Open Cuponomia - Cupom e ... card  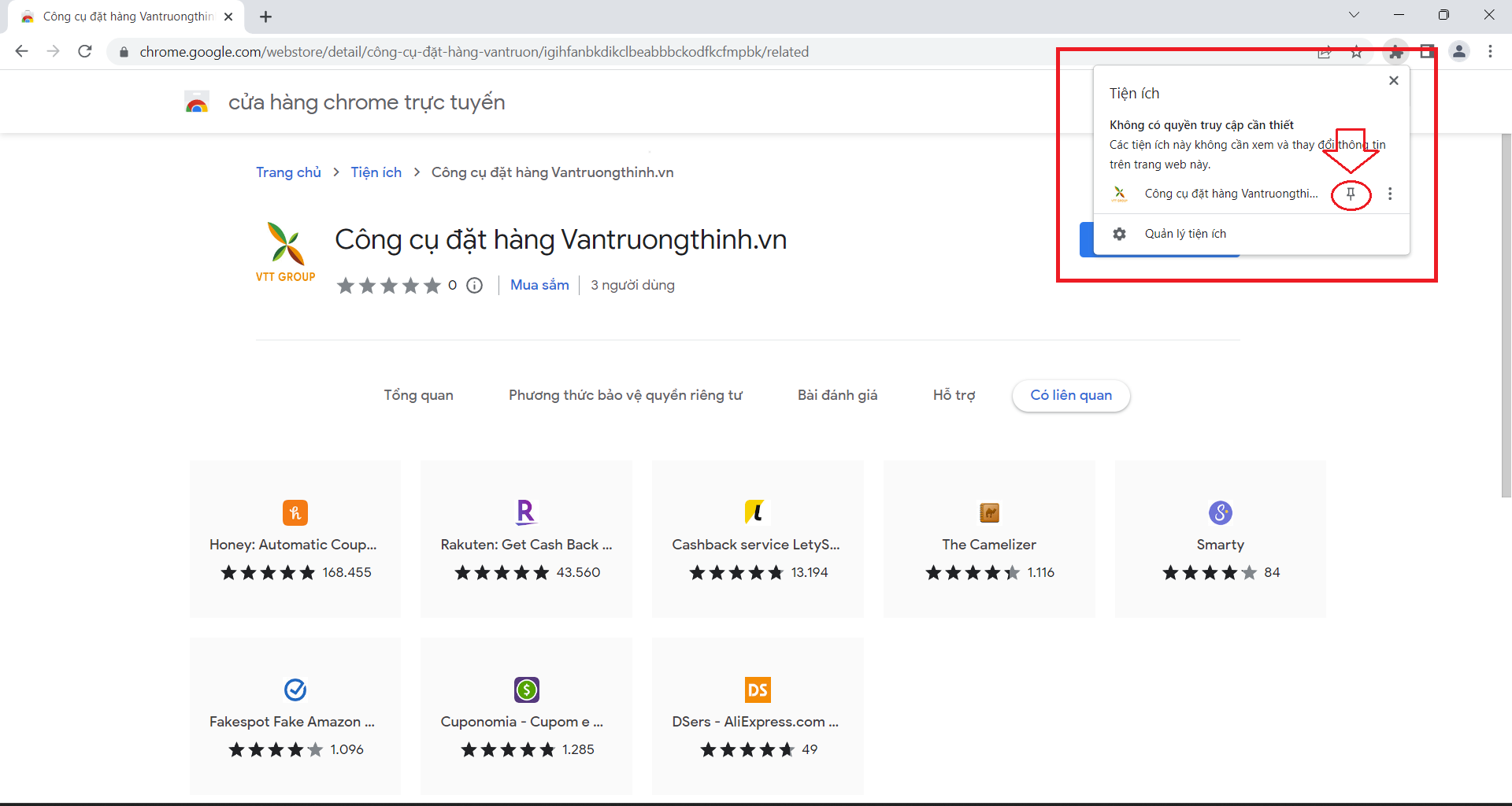point(526,716)
